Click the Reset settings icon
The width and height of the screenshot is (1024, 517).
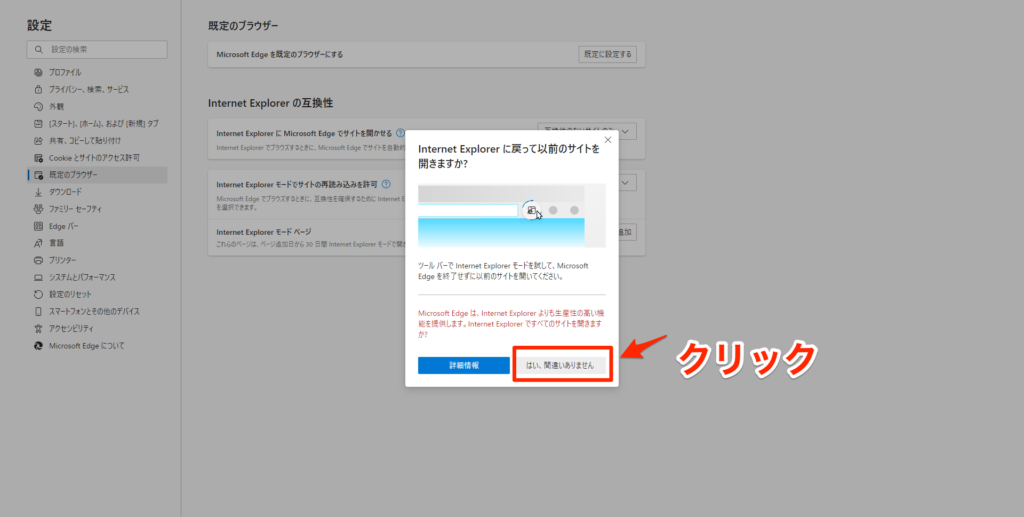point(38,294)
